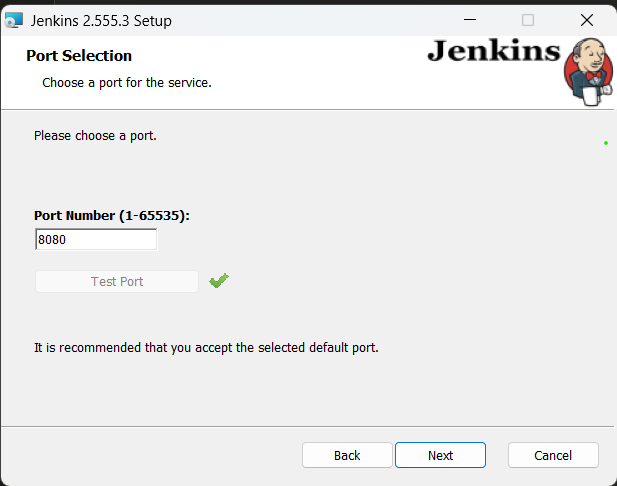Click the recommended default port notice
The width and height of the screenshot is (617, 486).
[x=206, y=348]
